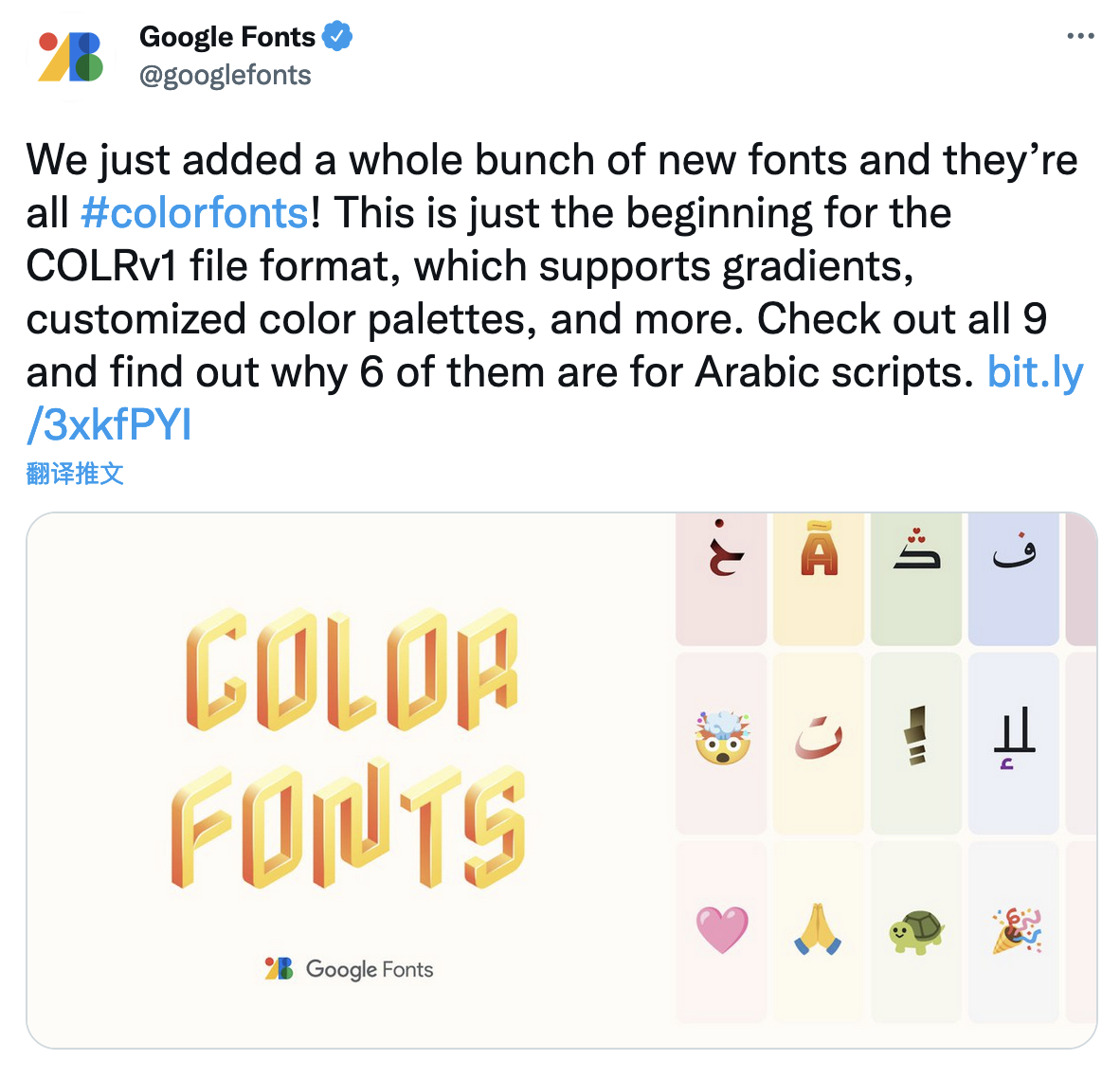
Task: Click the blue verified badge next to Google Fonts
Action: [337, 36]
